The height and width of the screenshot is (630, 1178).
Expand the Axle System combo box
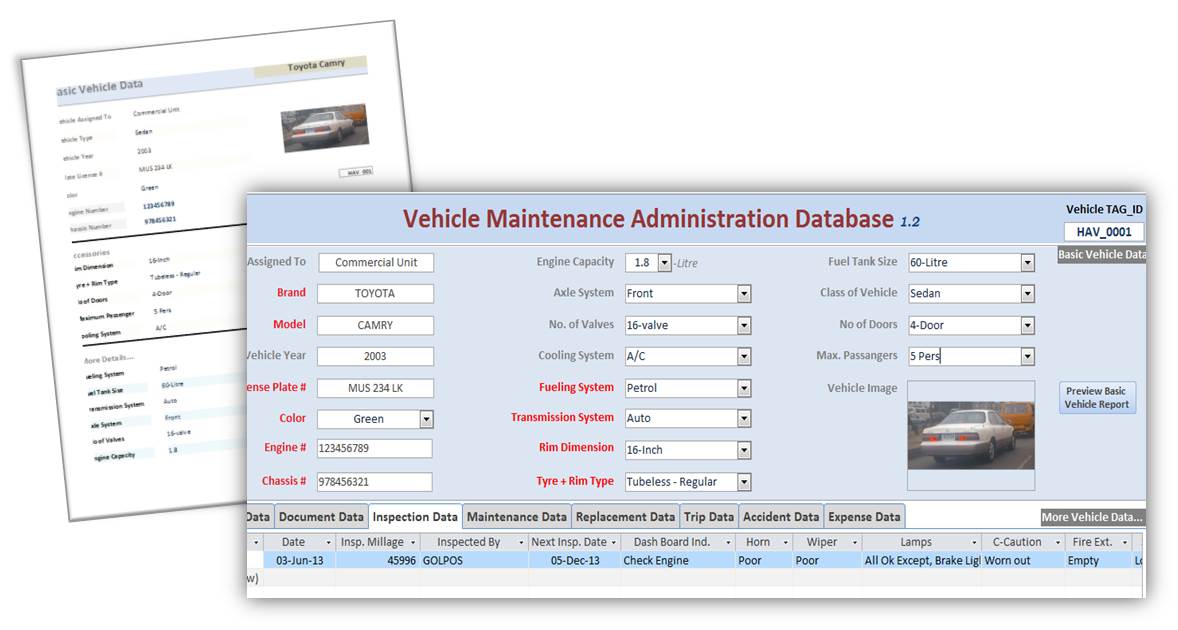click(744, 294)
